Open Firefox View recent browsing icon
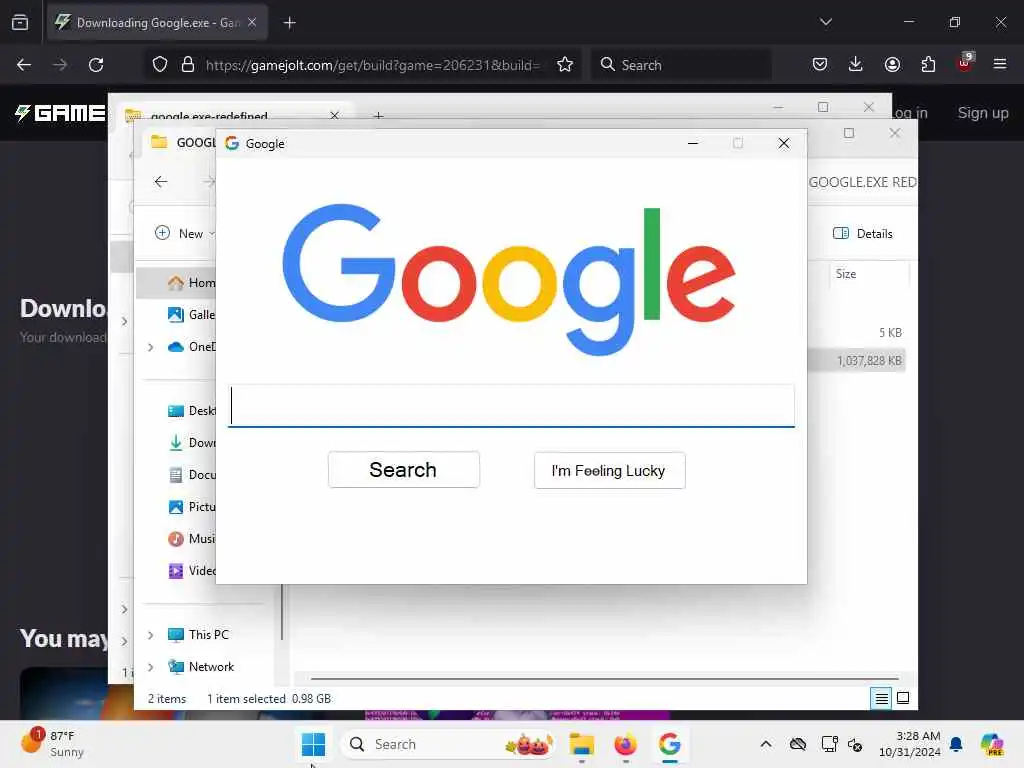Viewport: 1024px width, 768px height. [20, 23]
